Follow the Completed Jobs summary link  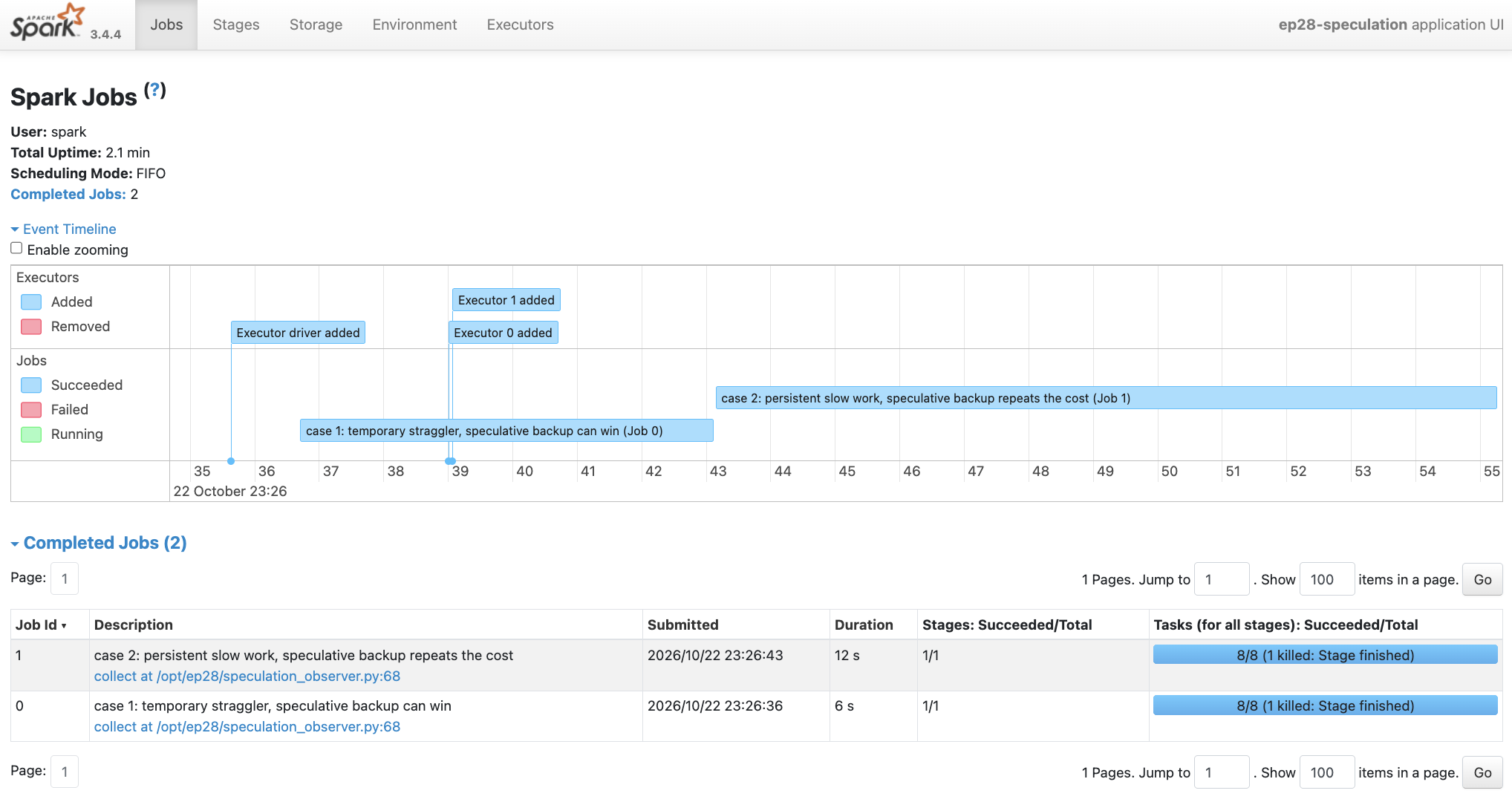68,194
